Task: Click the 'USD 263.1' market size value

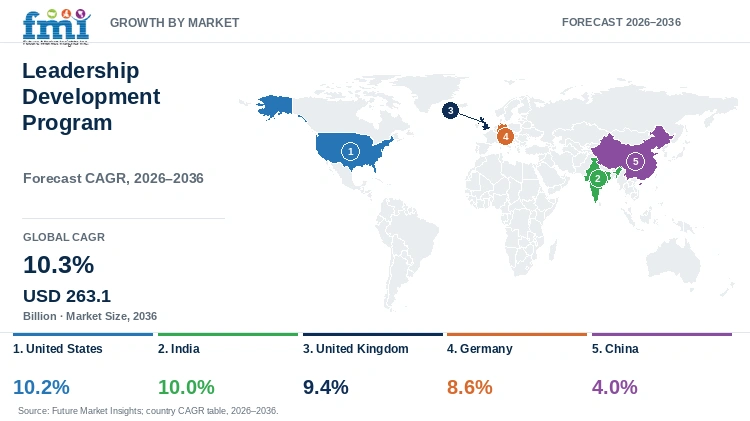Action: 67,296
